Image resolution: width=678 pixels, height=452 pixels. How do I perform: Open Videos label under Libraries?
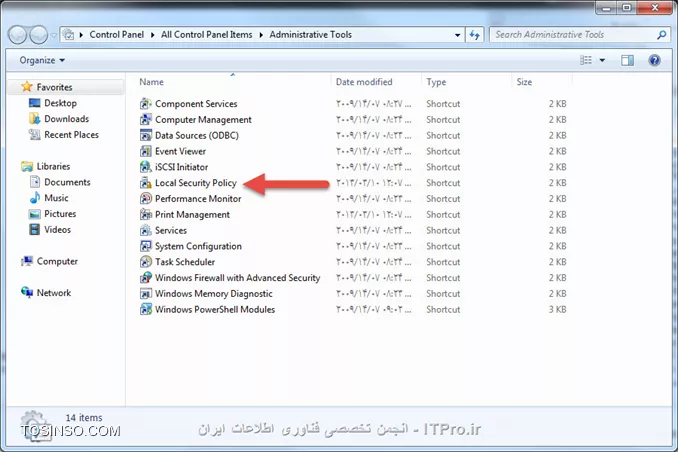[x=58, y=230]
